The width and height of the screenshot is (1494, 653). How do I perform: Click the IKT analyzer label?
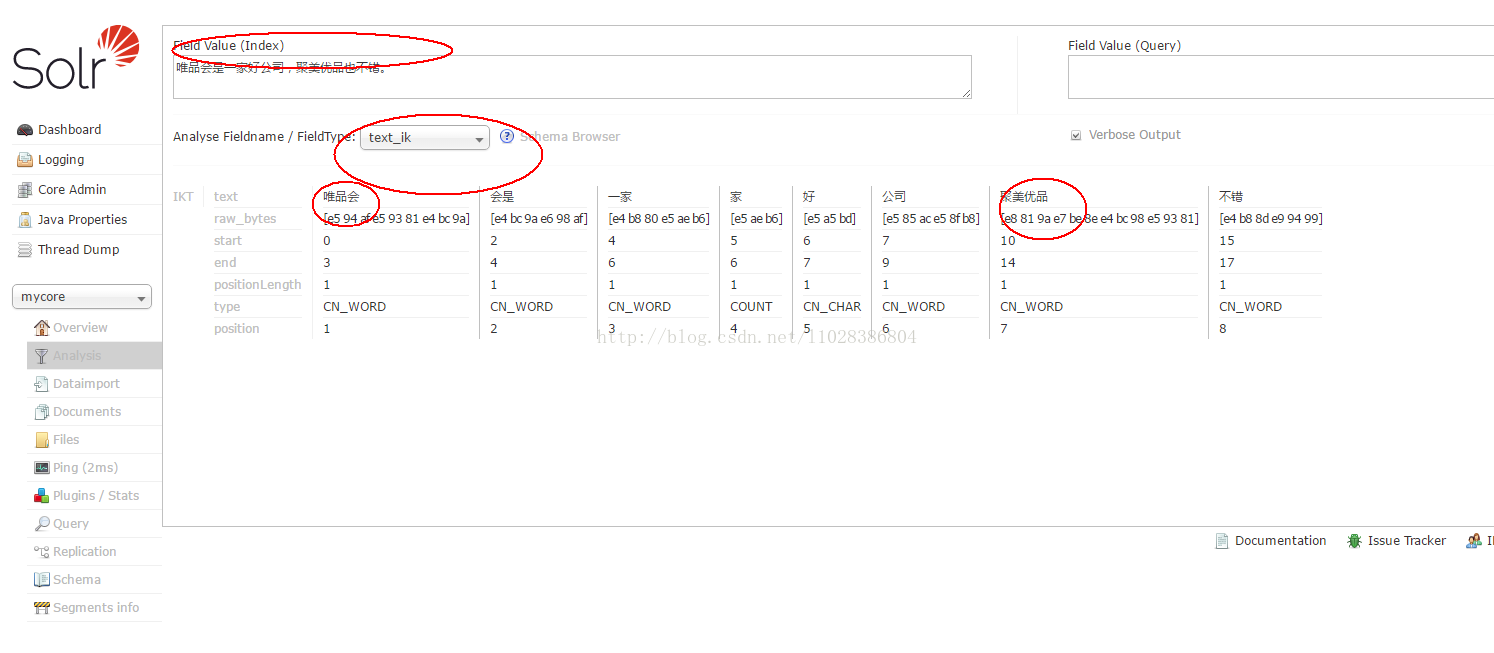click(x=183, y=197)
